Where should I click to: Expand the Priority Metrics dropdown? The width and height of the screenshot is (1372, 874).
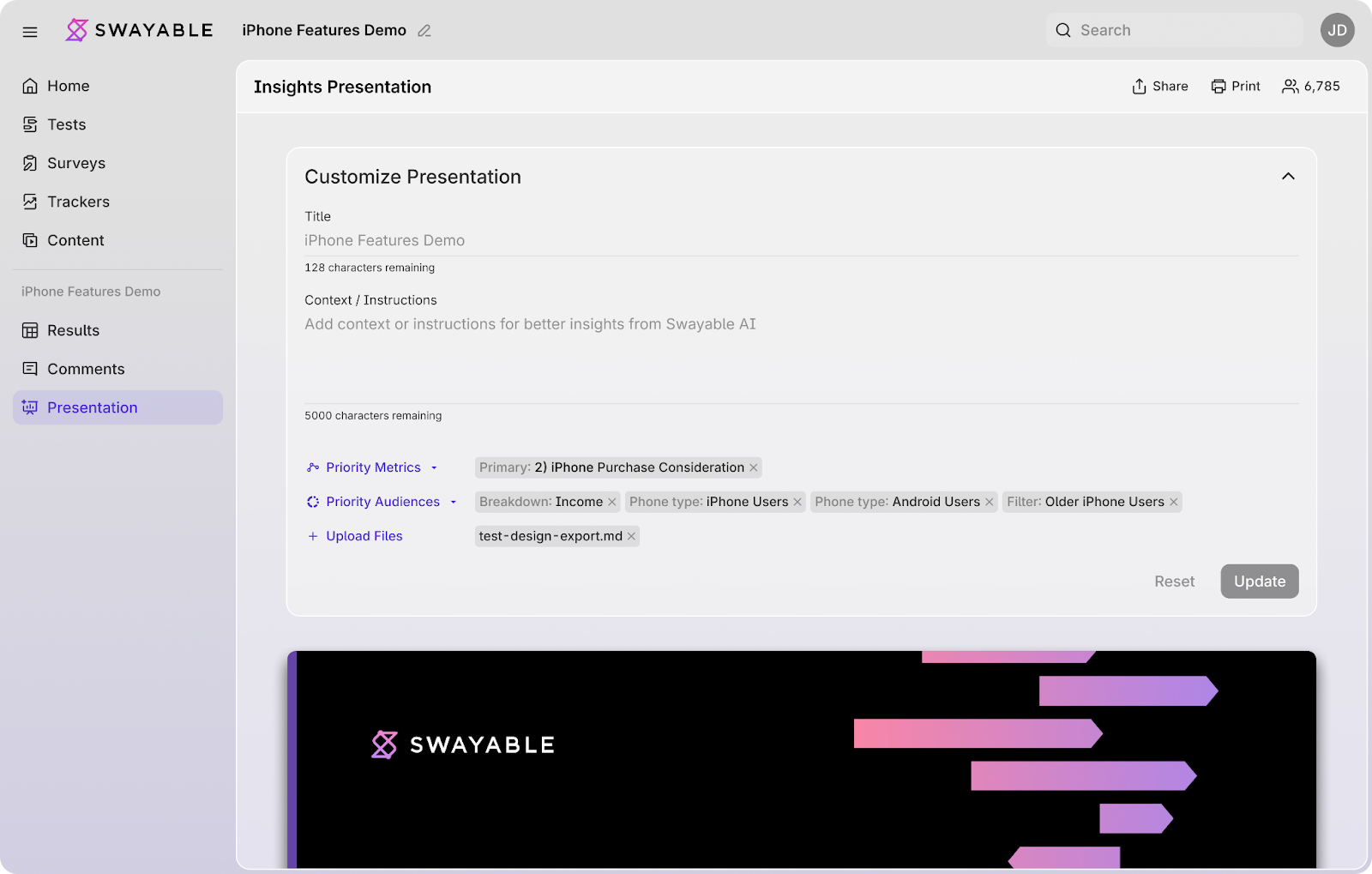tap(434, 467)
